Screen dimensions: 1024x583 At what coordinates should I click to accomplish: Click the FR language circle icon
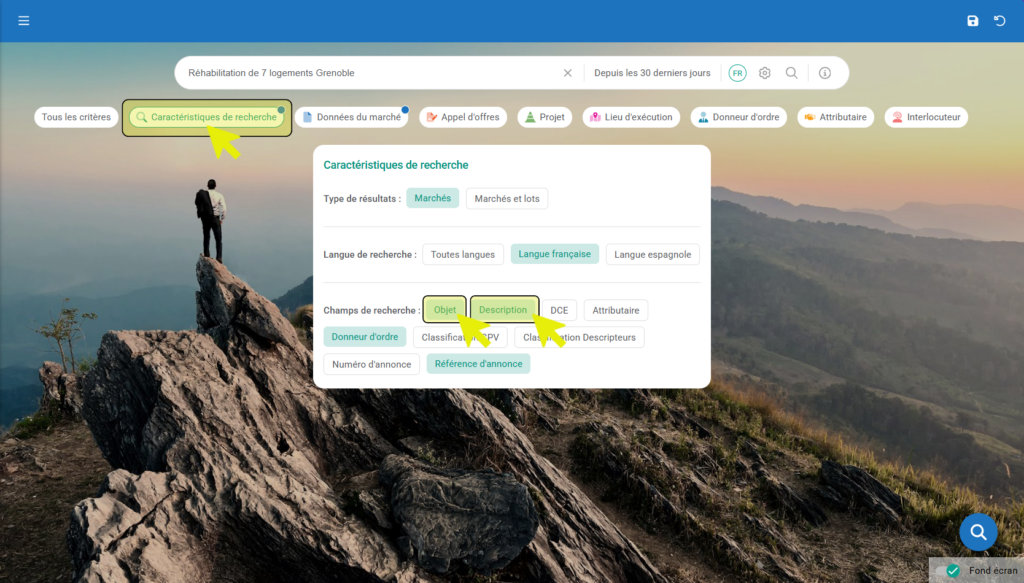(x=737, y=73)
